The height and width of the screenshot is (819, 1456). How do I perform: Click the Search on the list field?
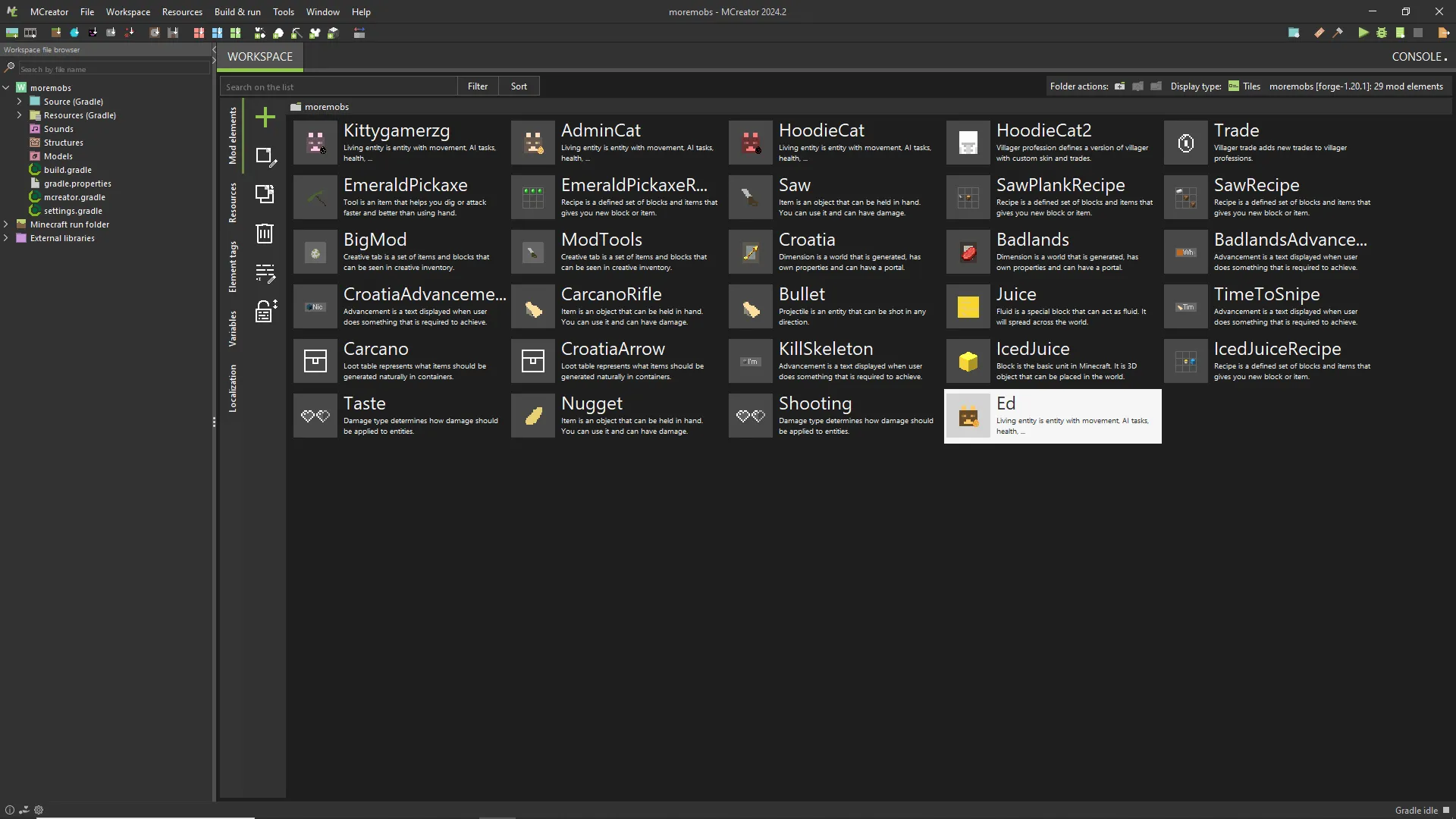339,86
